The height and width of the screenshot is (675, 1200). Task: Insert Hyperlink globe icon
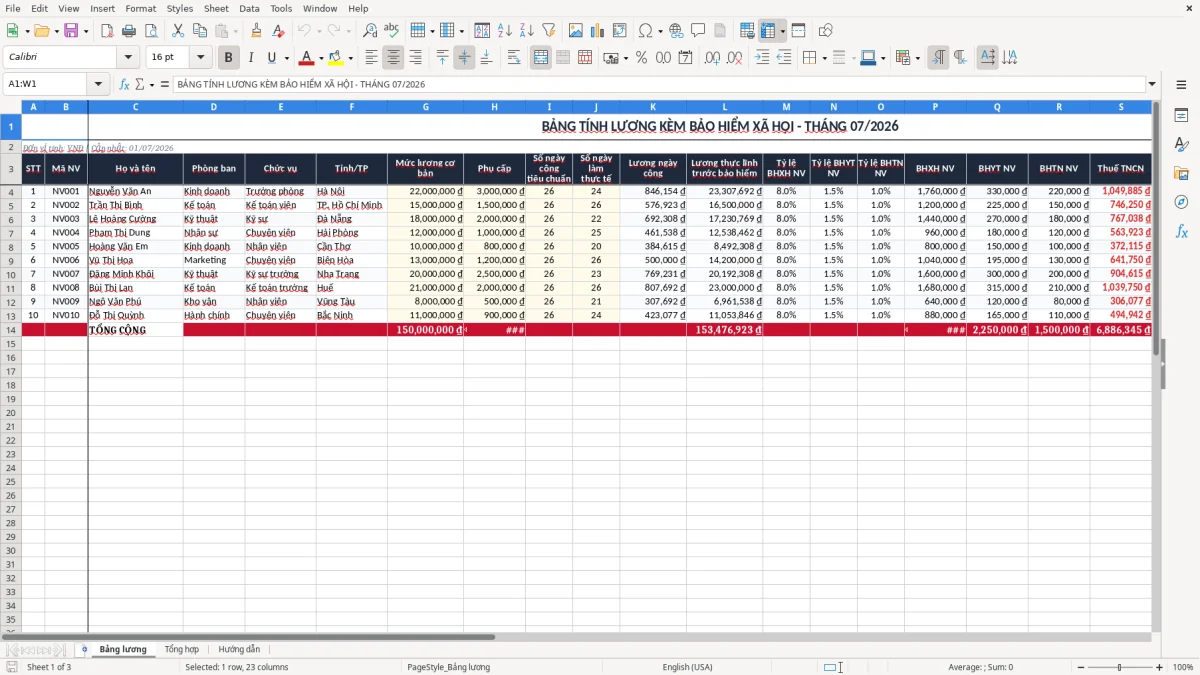coord(676,31)
